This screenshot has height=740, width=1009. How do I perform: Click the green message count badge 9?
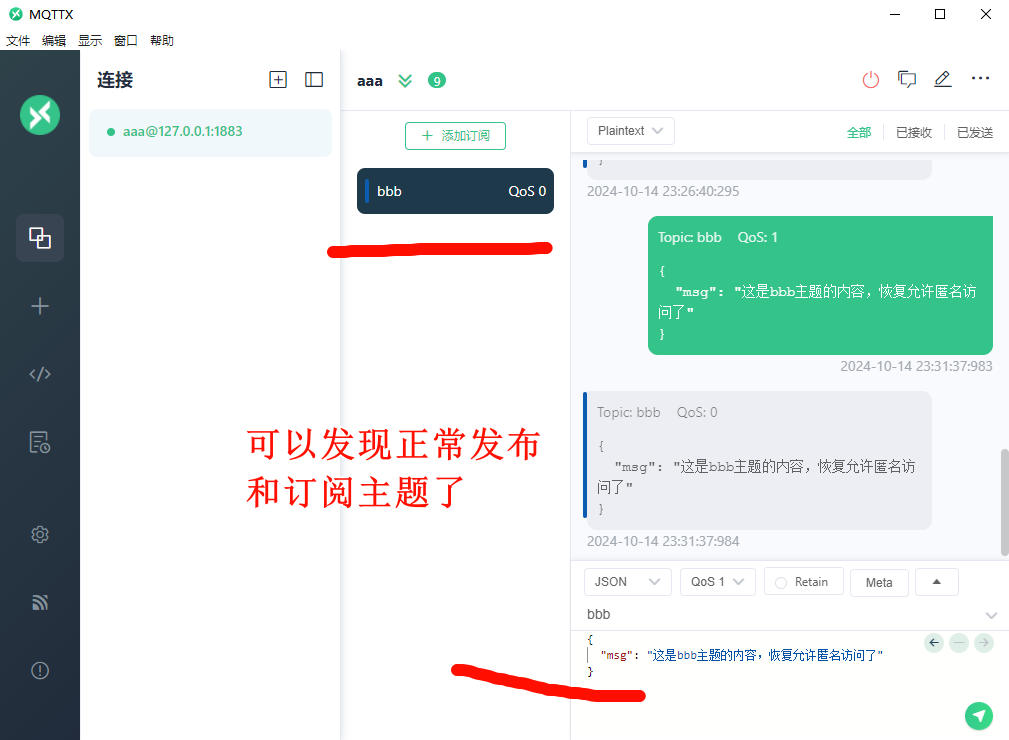click(x=437, y=80)
